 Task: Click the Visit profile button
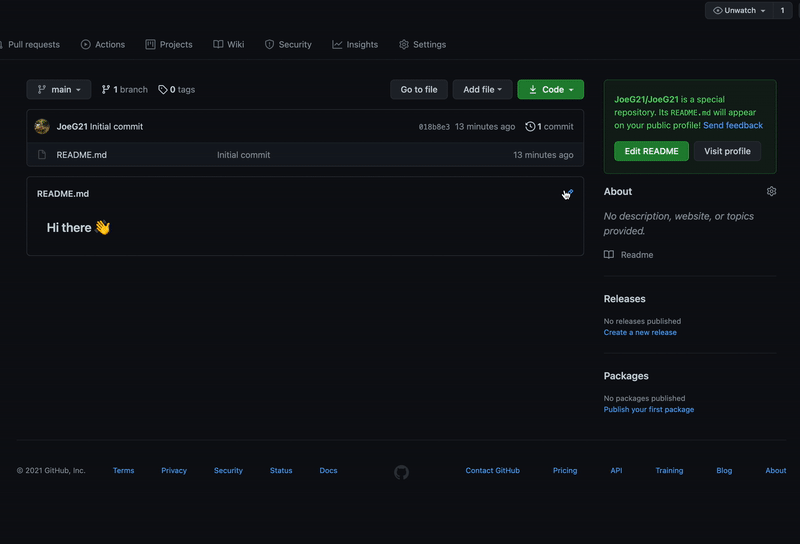point(727,151)
